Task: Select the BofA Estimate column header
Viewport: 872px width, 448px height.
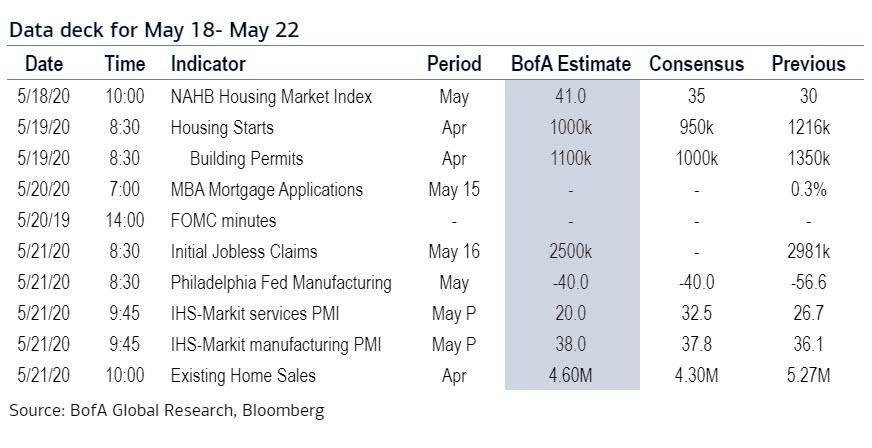Action: tap(571, 64)
